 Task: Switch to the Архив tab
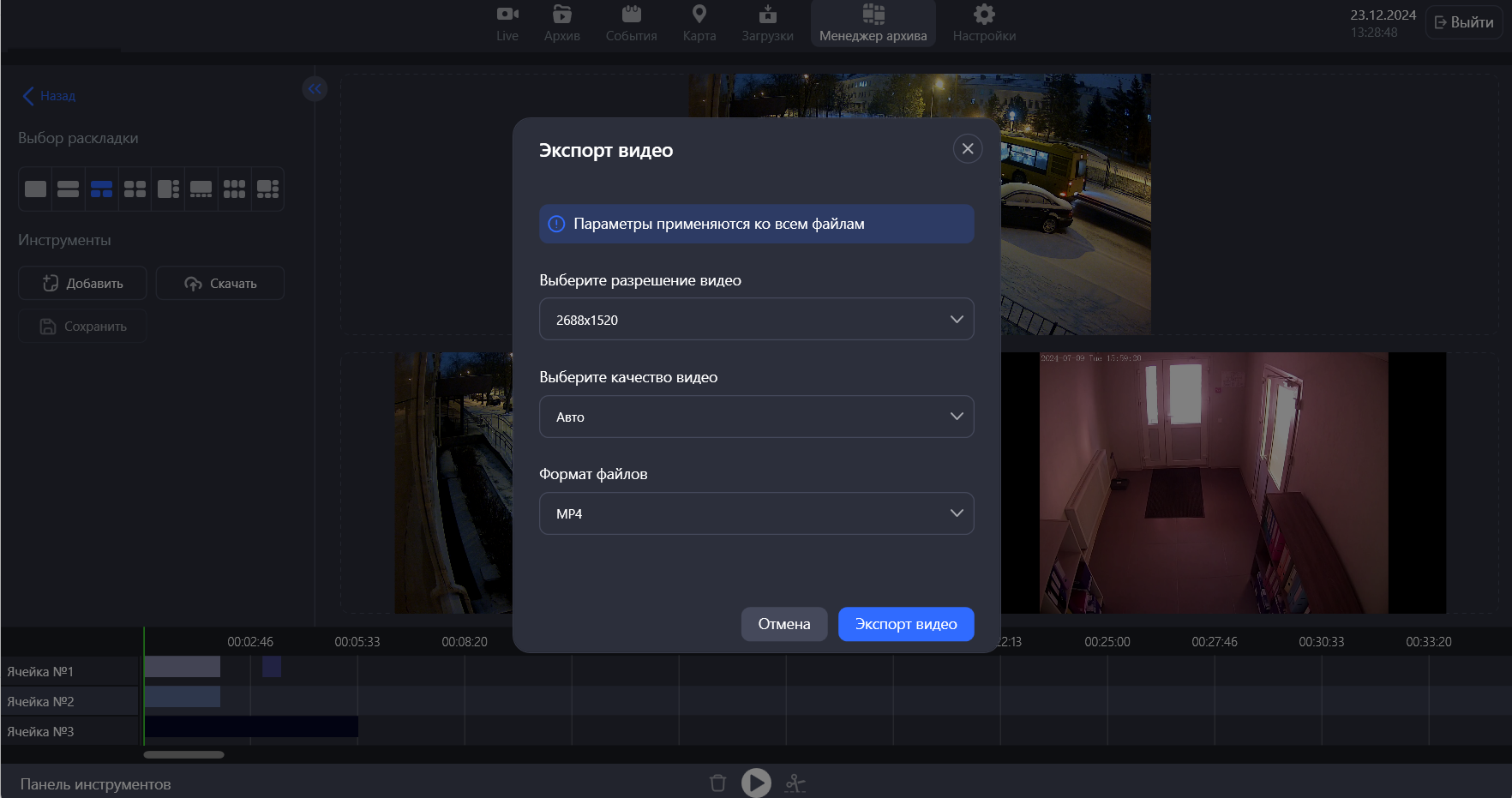pos(561,23)
